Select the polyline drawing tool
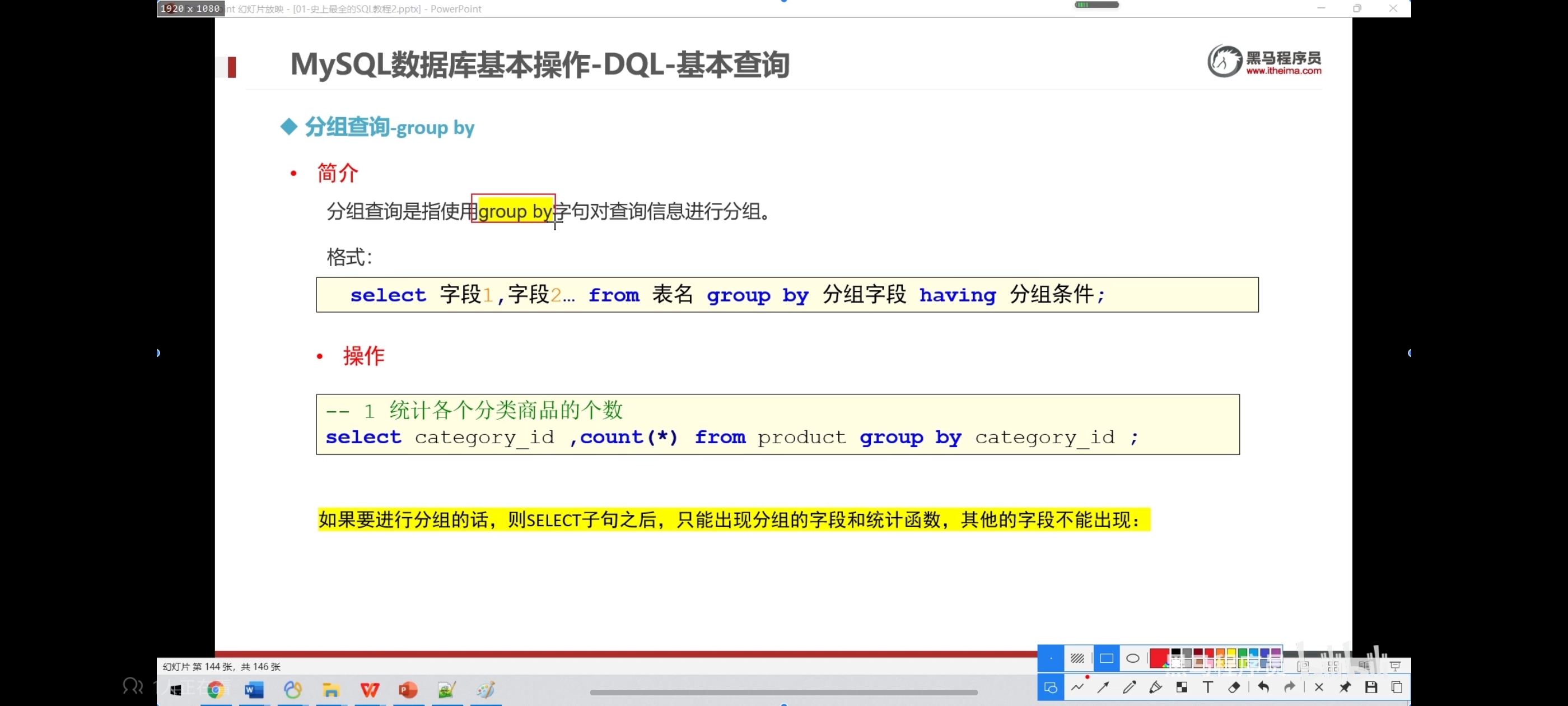 1077,687
